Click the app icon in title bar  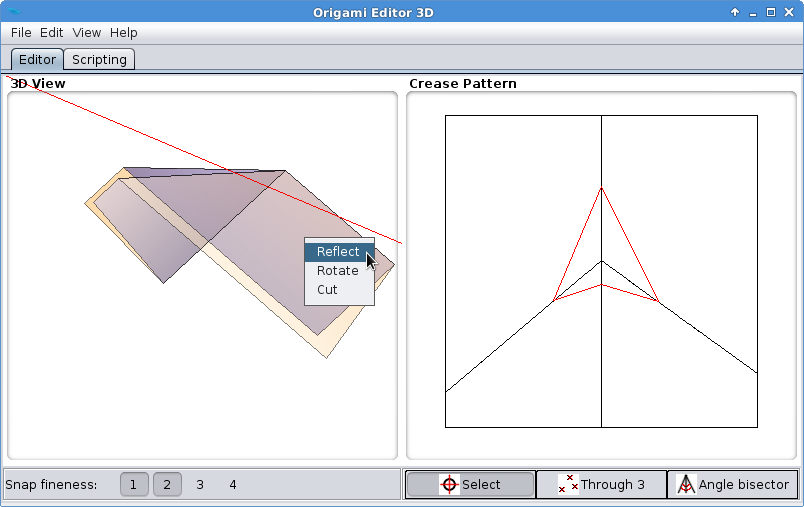tap(13, 12)
